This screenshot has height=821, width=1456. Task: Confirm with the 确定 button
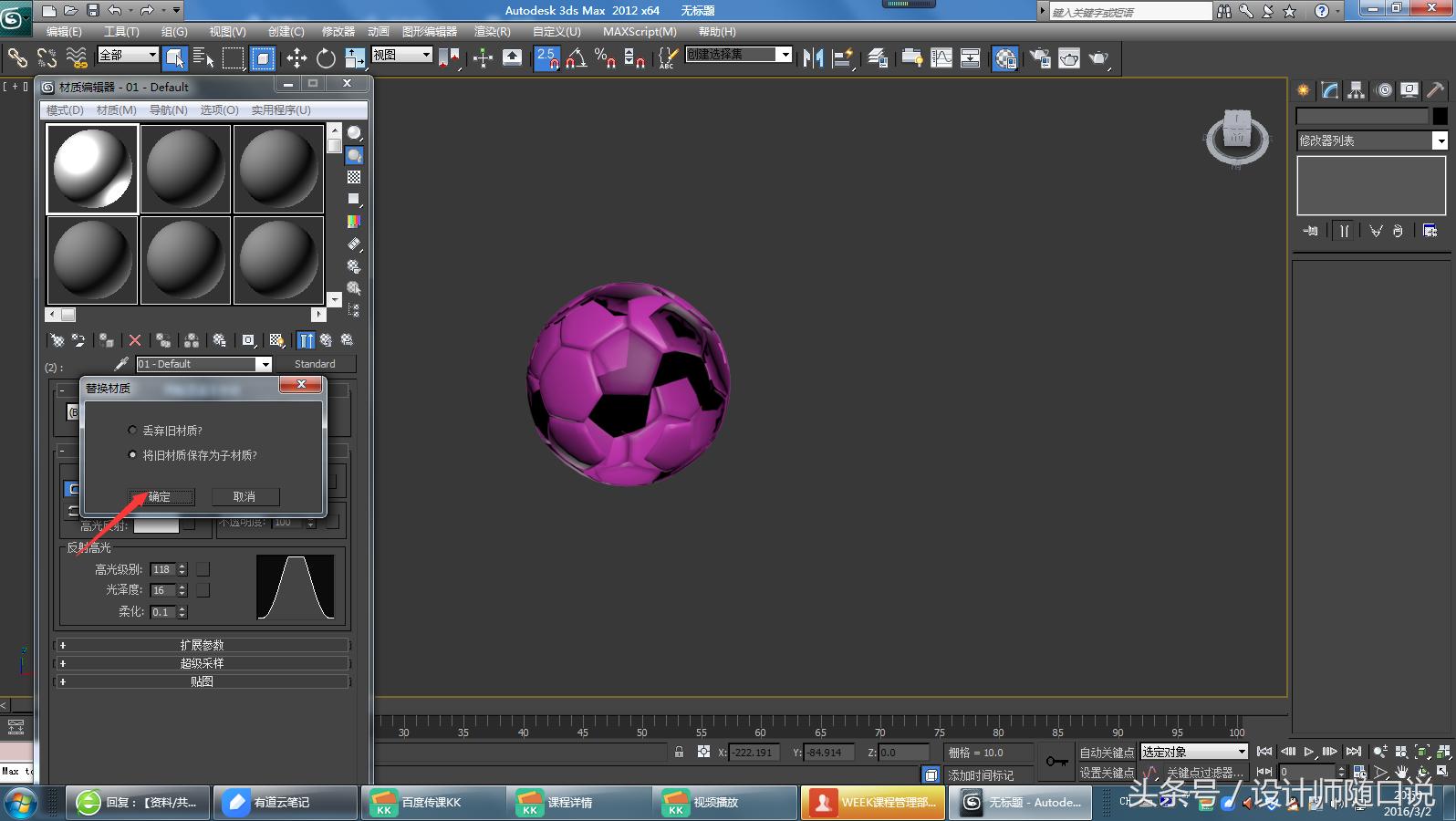160,497
